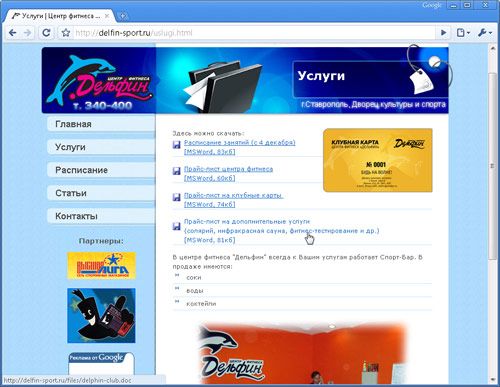This screenshot has height=387, width=500.
Task: Go back with the browser back arrow
Action: (x=13, y=33)
